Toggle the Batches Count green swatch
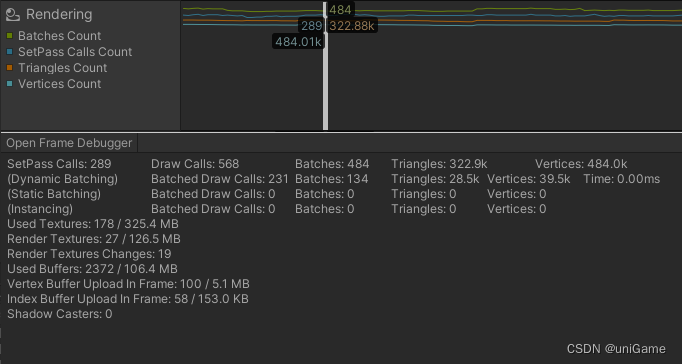The height and width of the screenshot is (364, 682). [10, 36]
